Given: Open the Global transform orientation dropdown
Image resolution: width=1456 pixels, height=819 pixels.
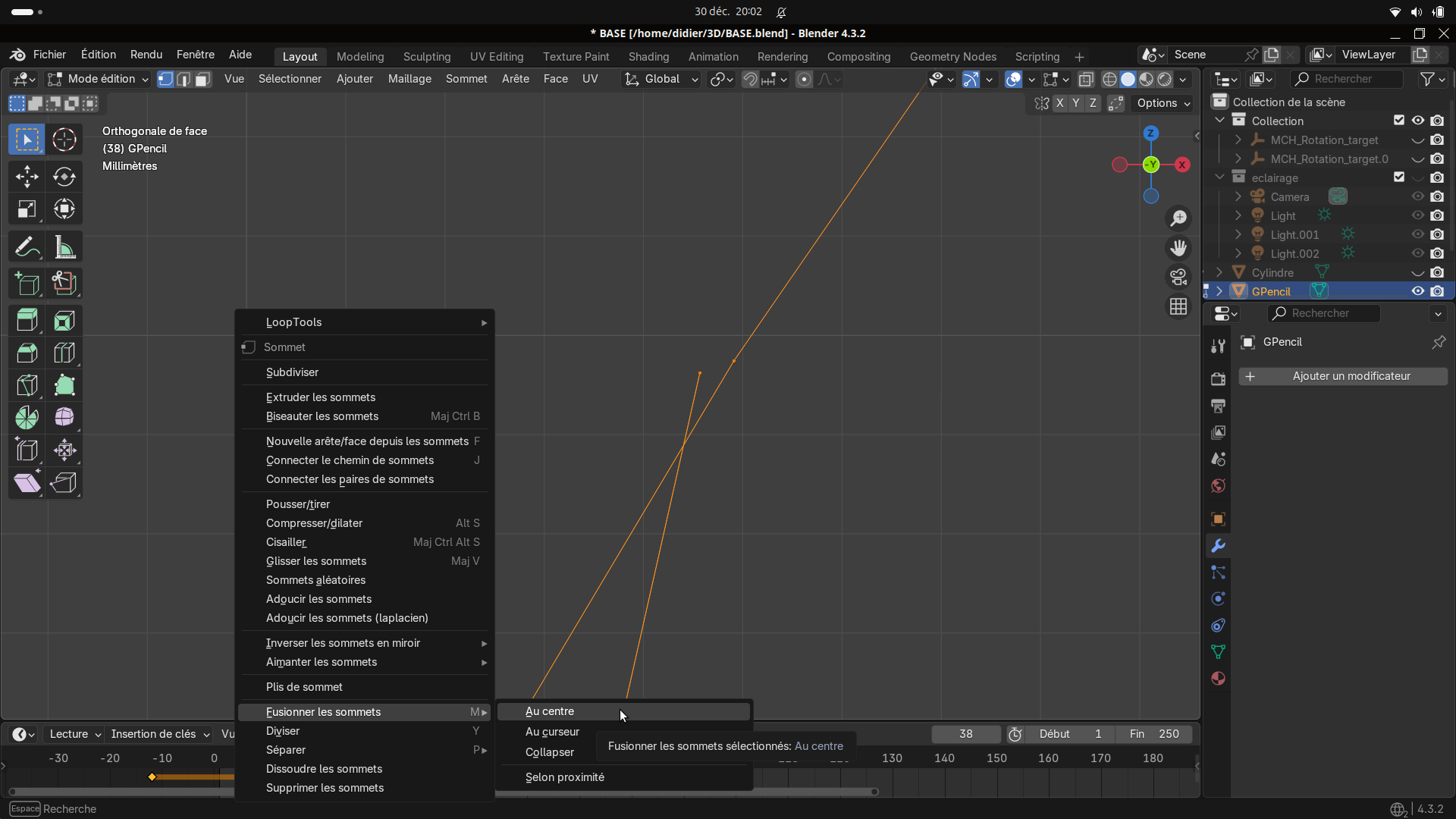Looking at the screenshot, I should 661,79.
